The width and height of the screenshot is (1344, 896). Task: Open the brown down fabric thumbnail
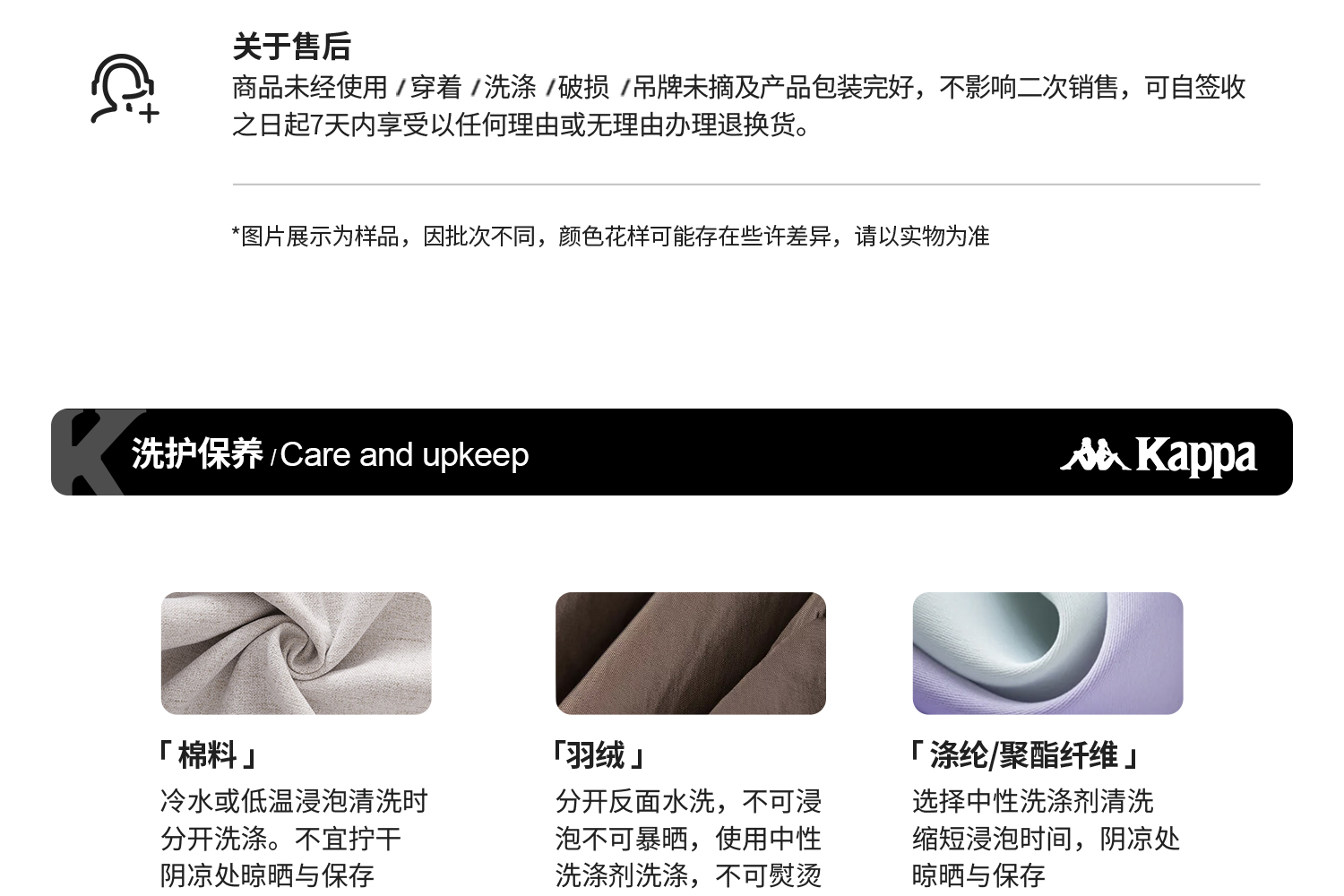(690, 653)
